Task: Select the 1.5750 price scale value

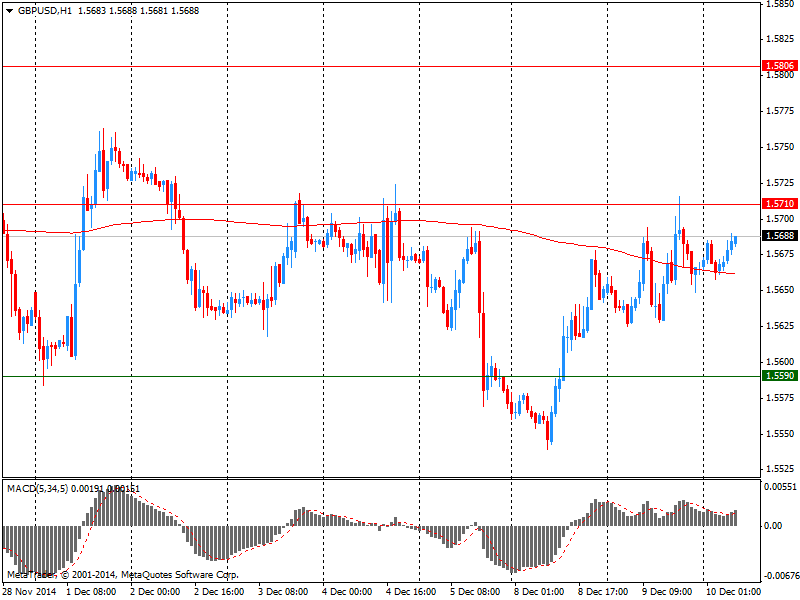Action: tap(781, 147)
